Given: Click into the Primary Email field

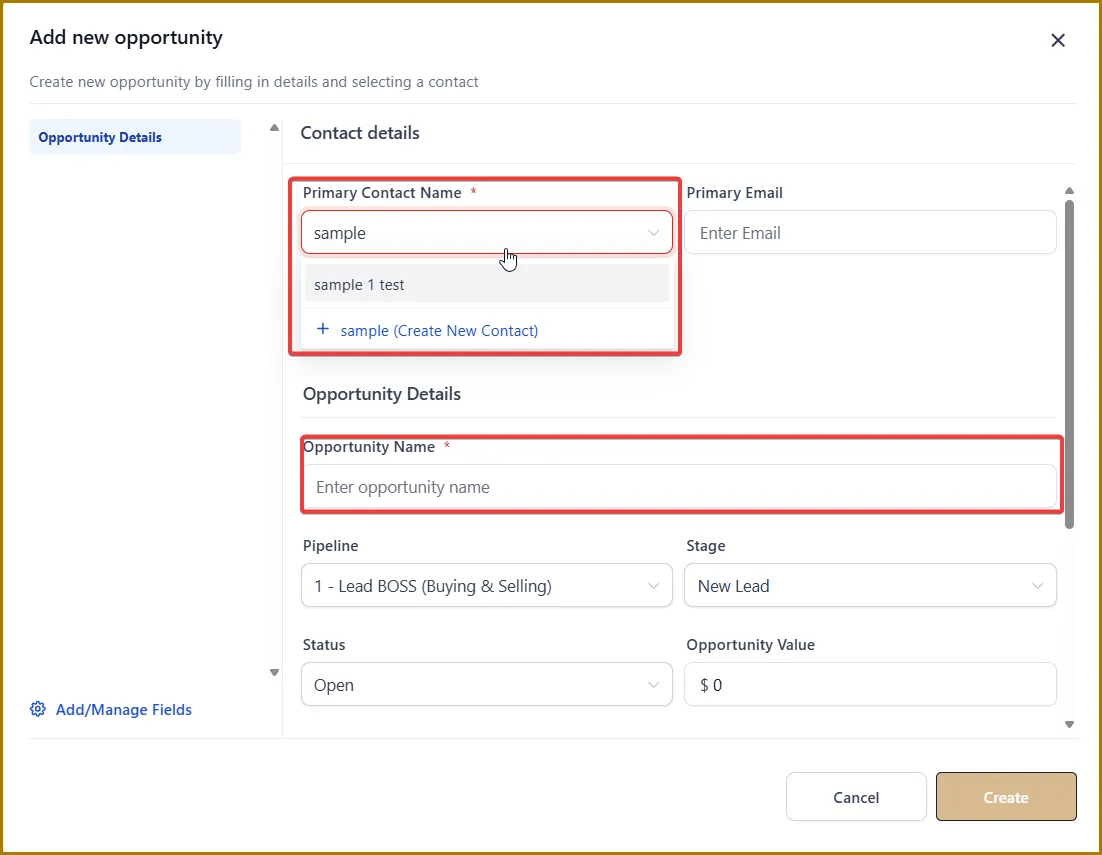Looking at the screenshot, I should point(870,233).
